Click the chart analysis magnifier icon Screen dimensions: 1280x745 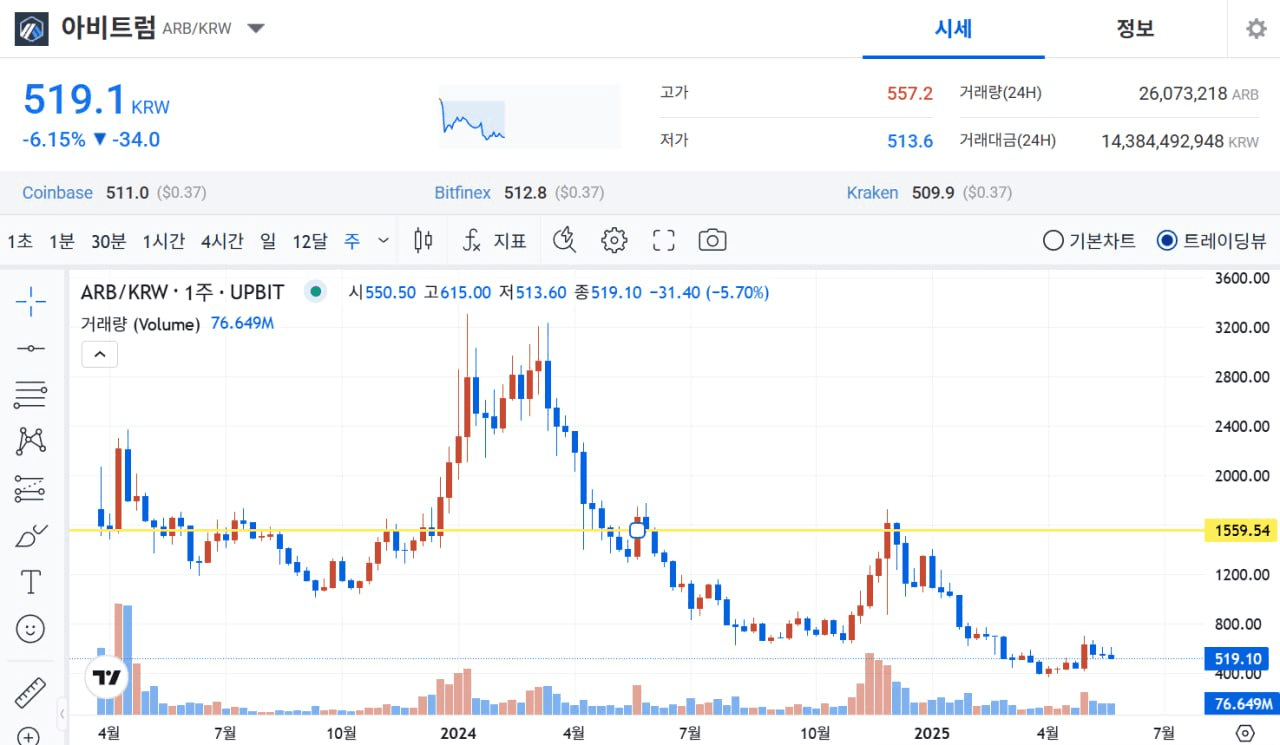point(566,240)
